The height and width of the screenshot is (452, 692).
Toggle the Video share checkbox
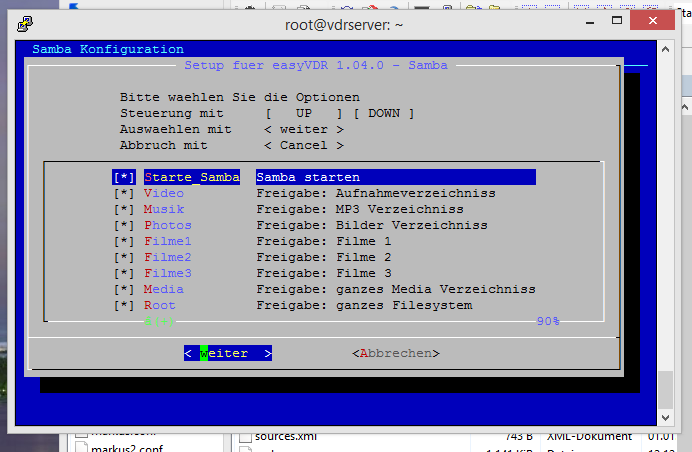coord(124,193)
